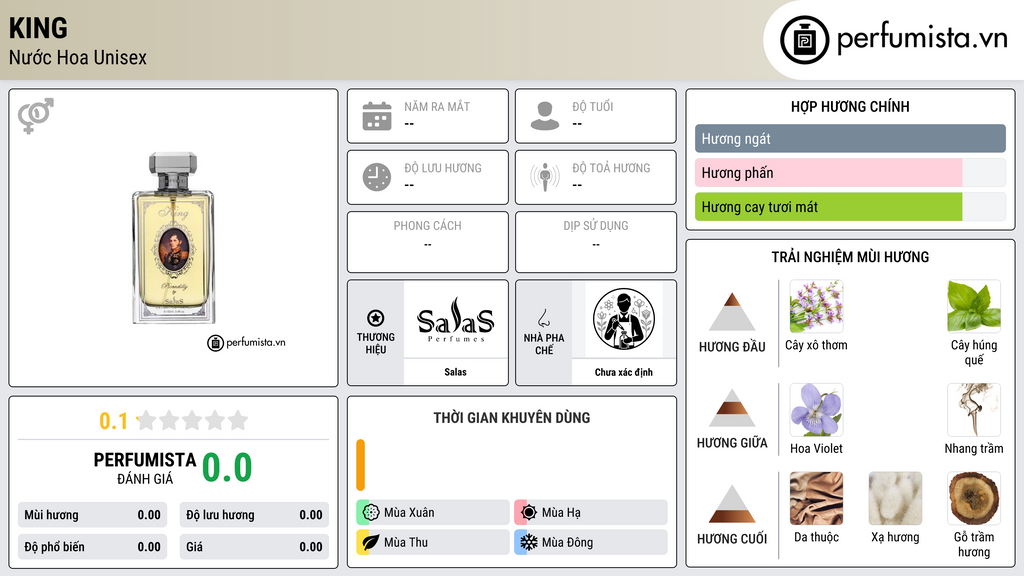Screen dimensions: 1024x576
Task: Click the Mùi hương score row
Action: (92, 515)
